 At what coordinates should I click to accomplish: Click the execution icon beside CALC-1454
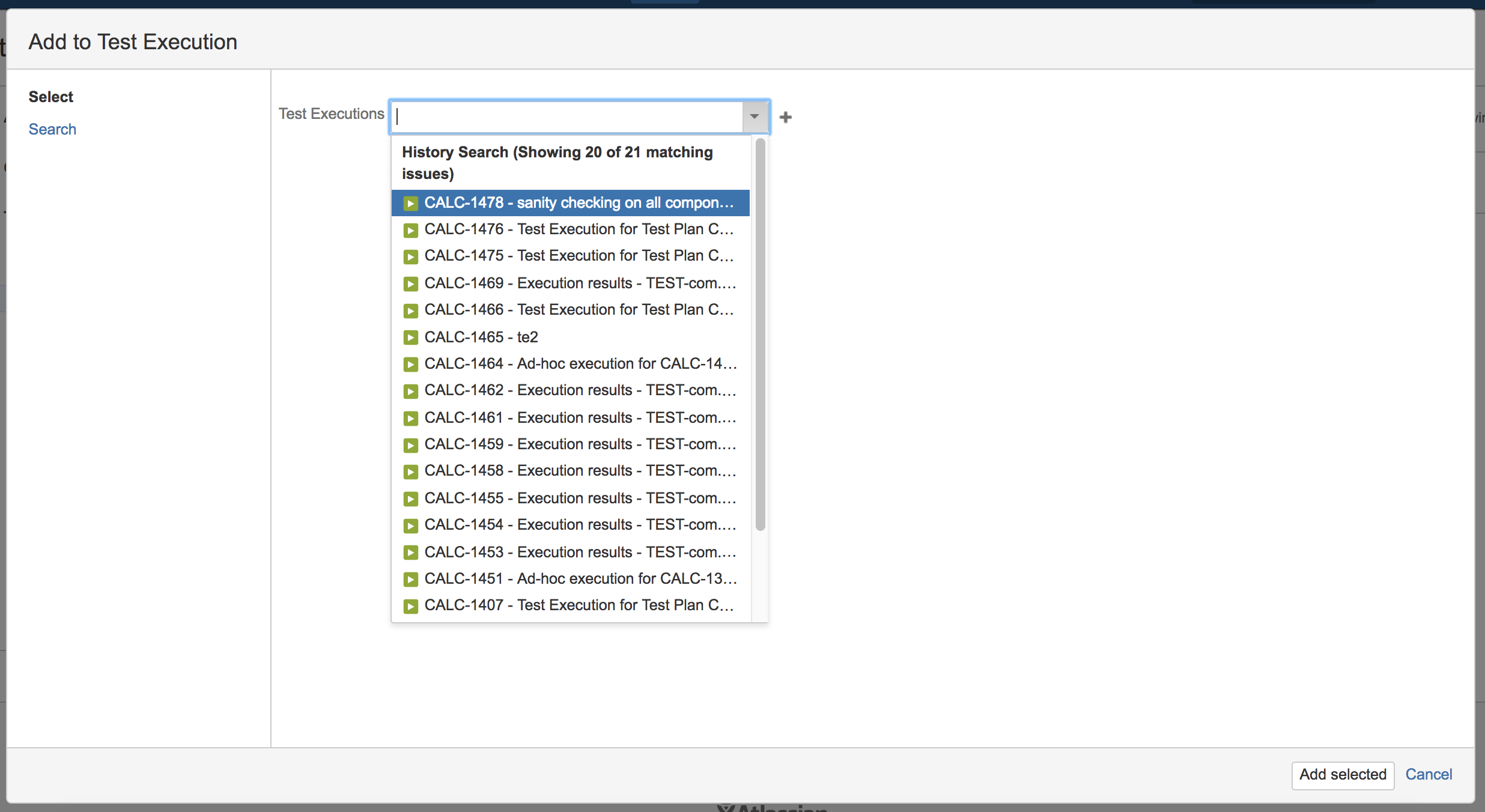411,526
